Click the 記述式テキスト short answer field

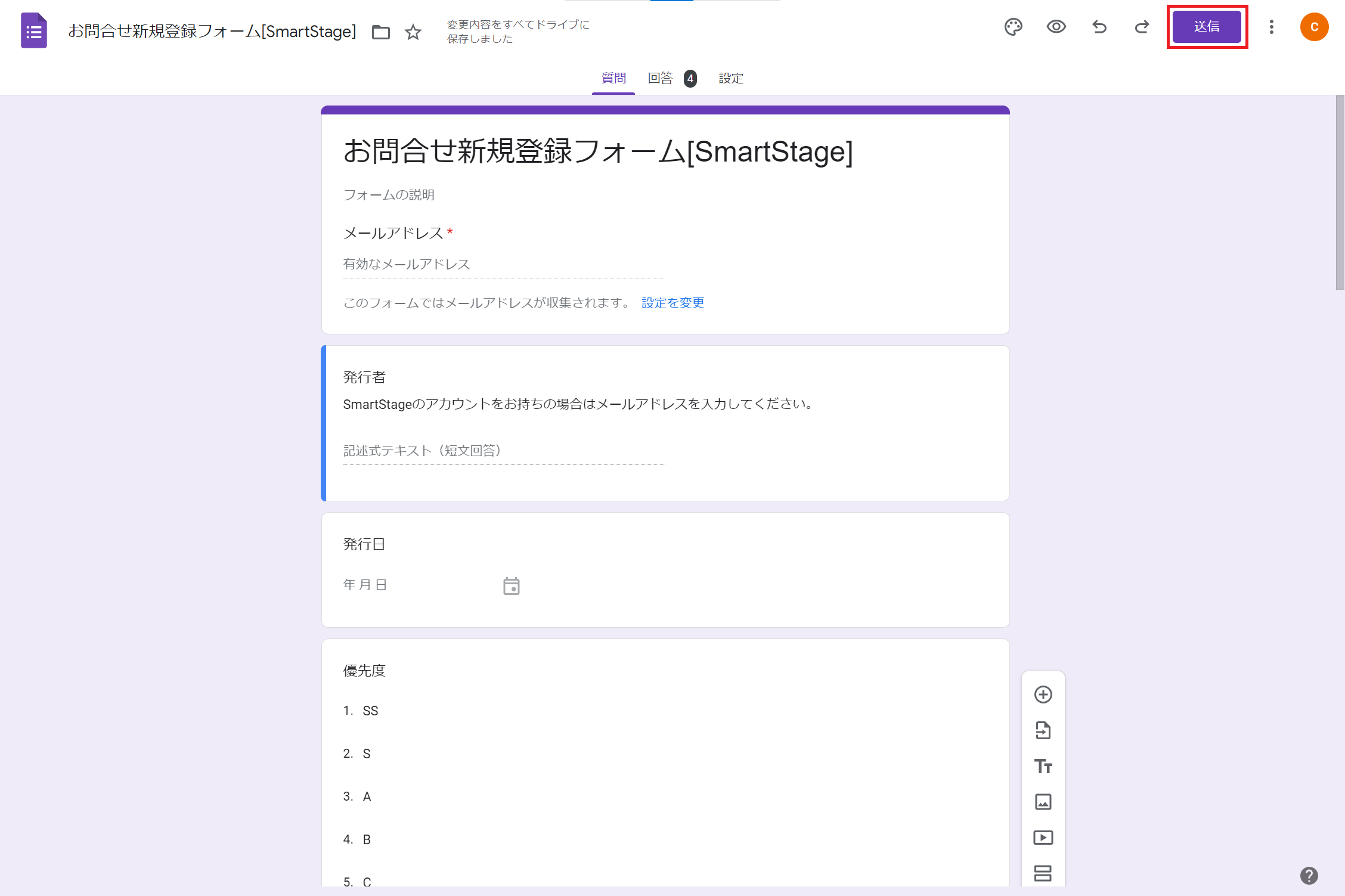(504, 451)
